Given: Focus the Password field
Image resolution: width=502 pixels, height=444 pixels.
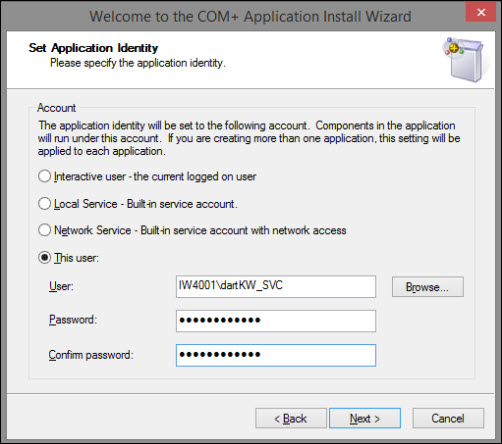Looking at the screenshot, I should pos(276,321).
